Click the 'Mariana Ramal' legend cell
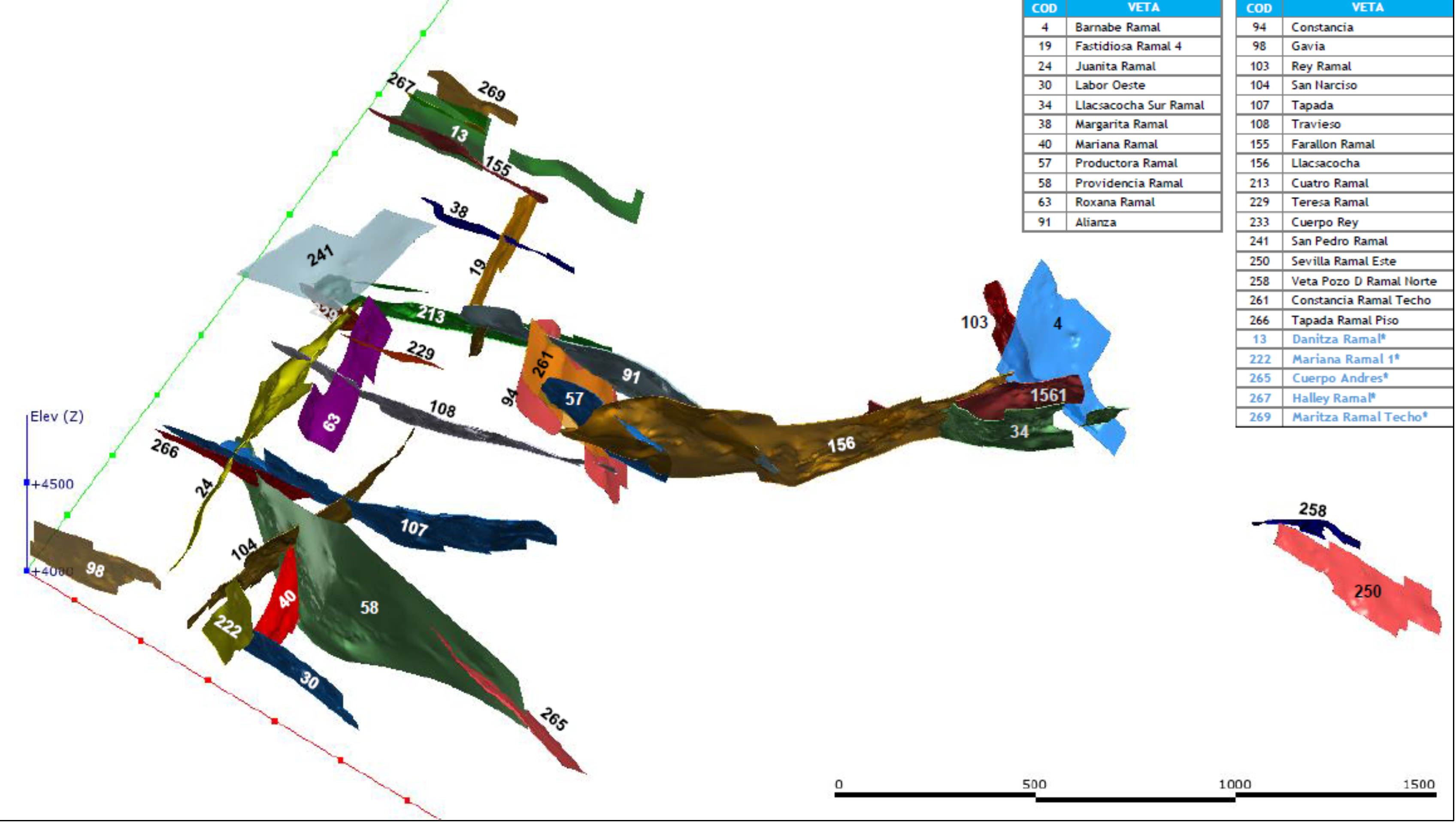1456x823 pixels. pyautogui.click(x=1144, y=144)
